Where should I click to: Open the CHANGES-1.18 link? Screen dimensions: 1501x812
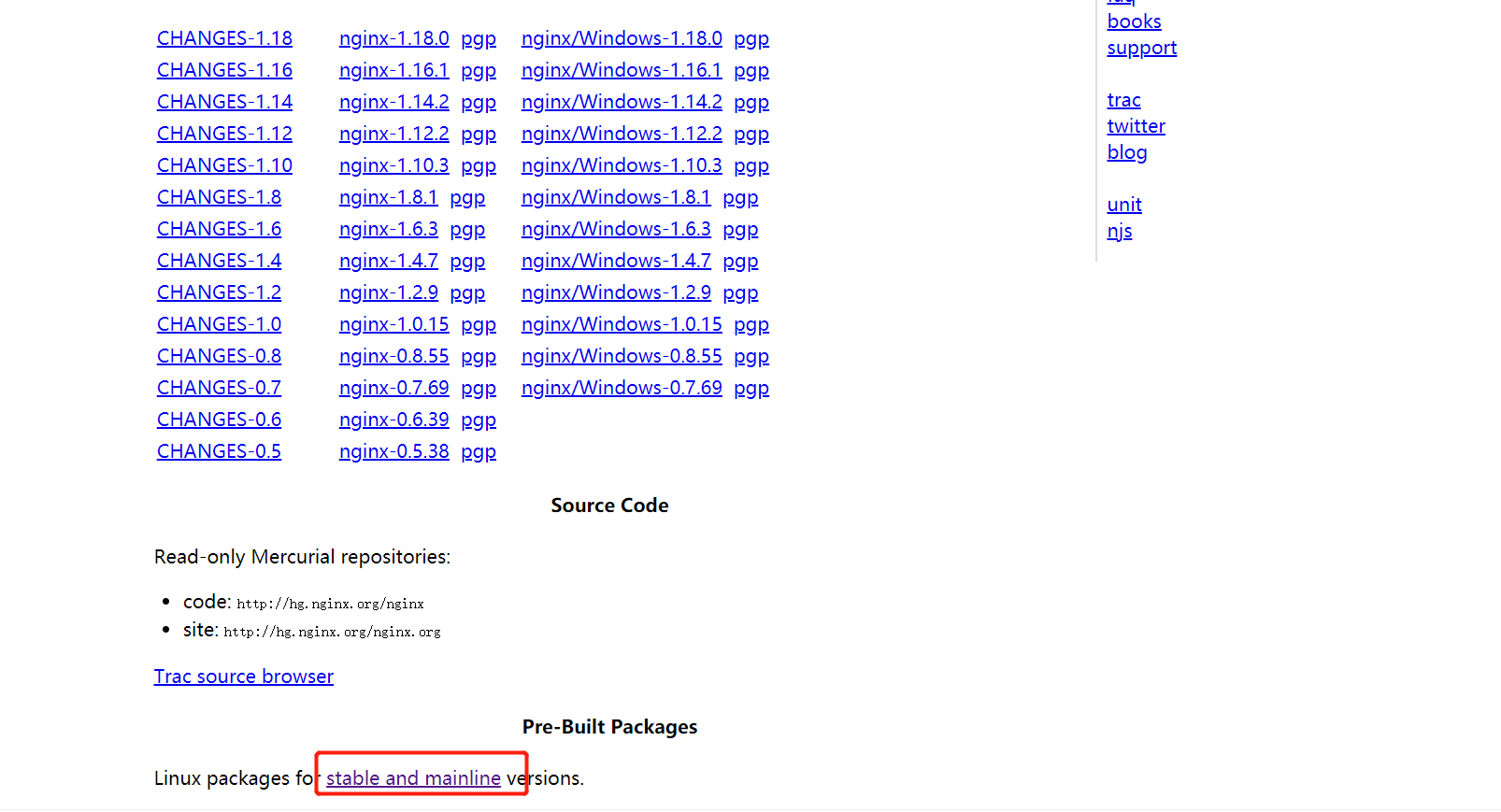[x=224, y=38]
